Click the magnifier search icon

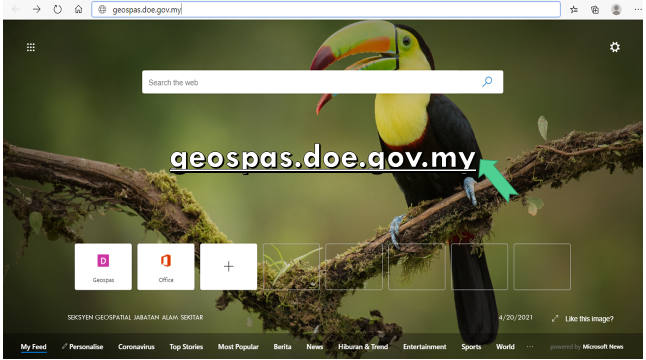pos(487,82)
